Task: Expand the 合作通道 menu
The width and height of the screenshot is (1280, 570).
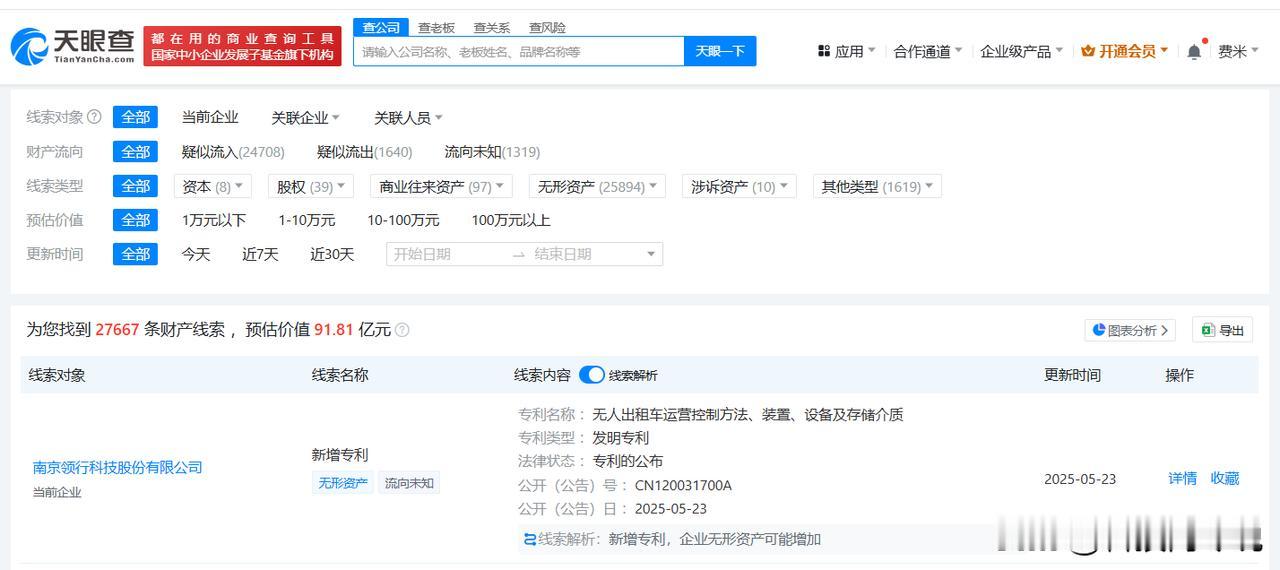Action: pyautogui.click(x=928, y=51)
